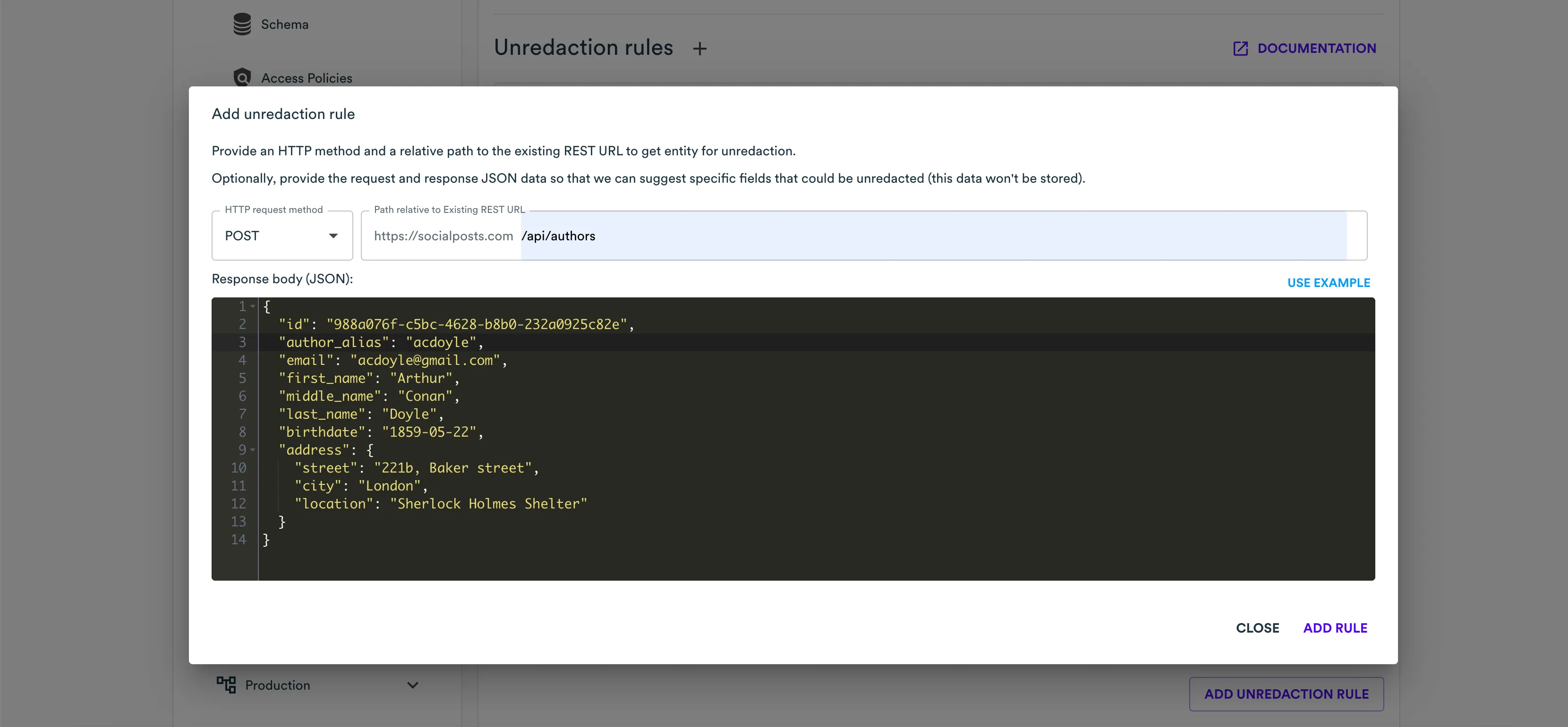Click line number 8 in editor gutter
The height and width of the screenshot is (727, 1568).
[242, 432]
